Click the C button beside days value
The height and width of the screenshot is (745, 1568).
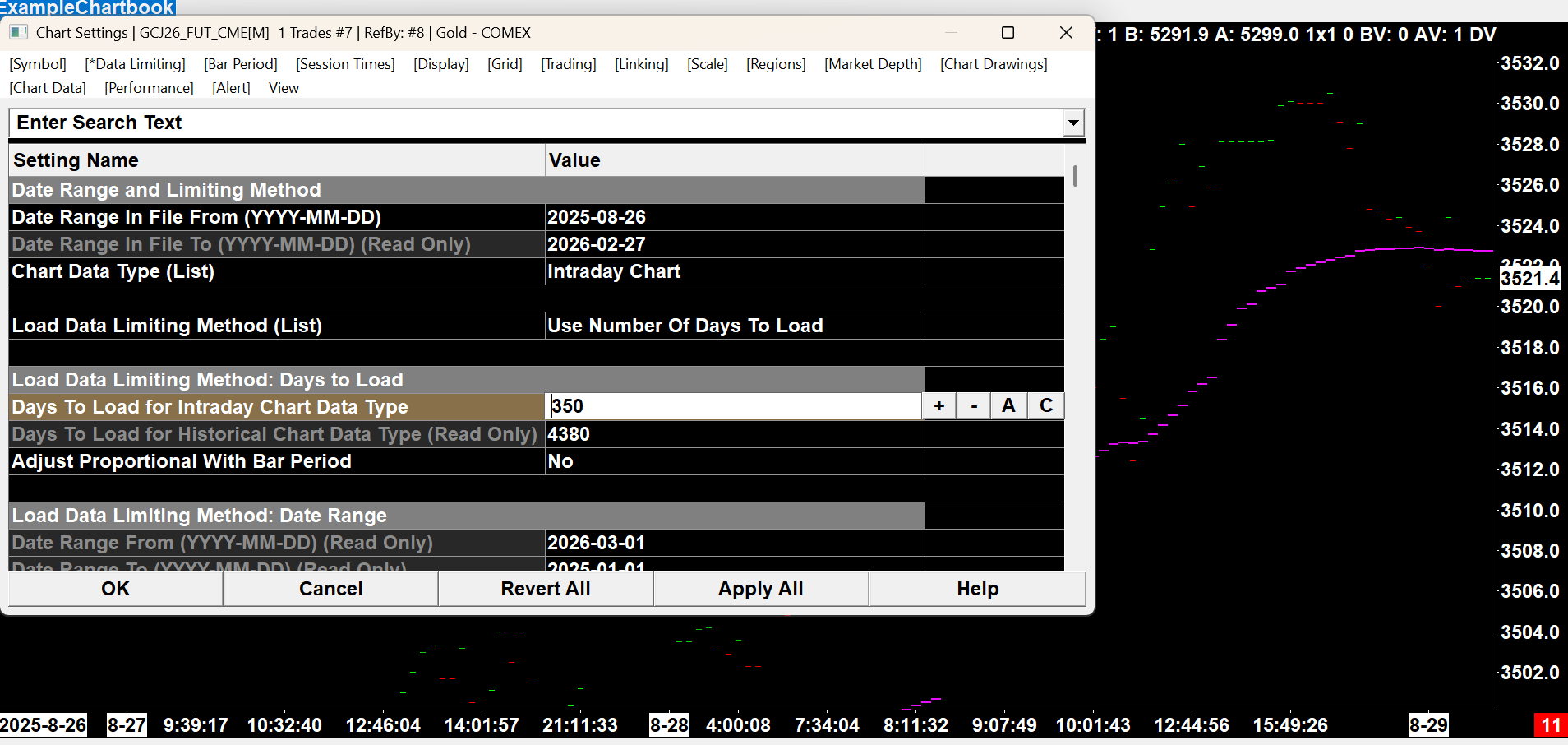point(1046,406)
